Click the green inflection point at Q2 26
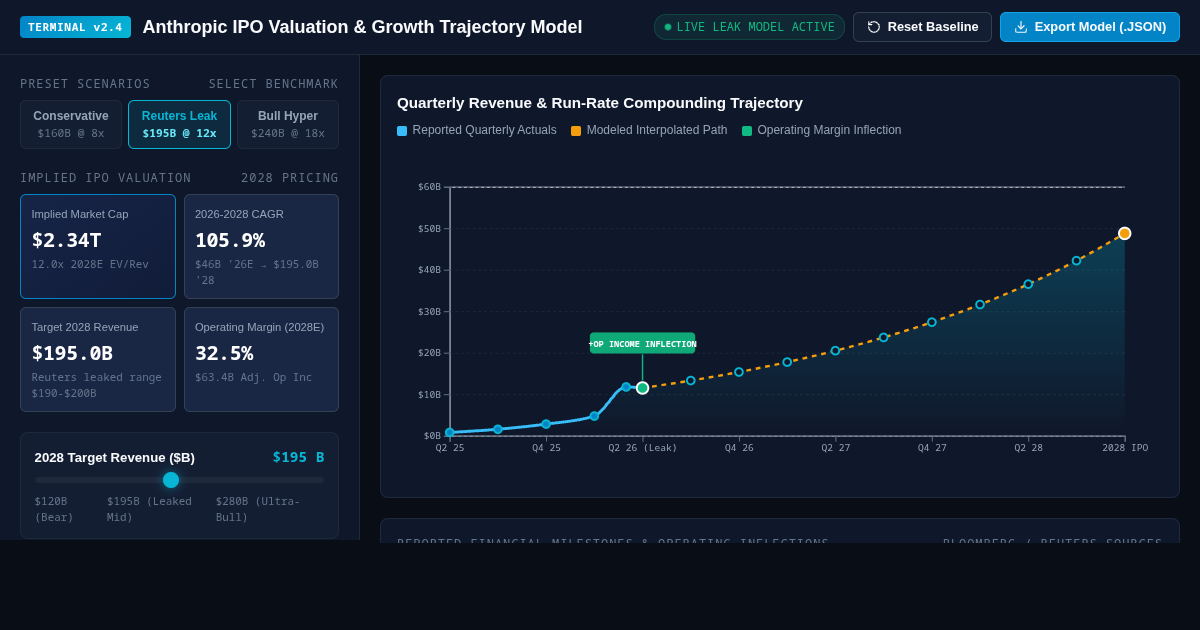The height and width of the screenshot is (630, 1200). [x=643, y=388]
